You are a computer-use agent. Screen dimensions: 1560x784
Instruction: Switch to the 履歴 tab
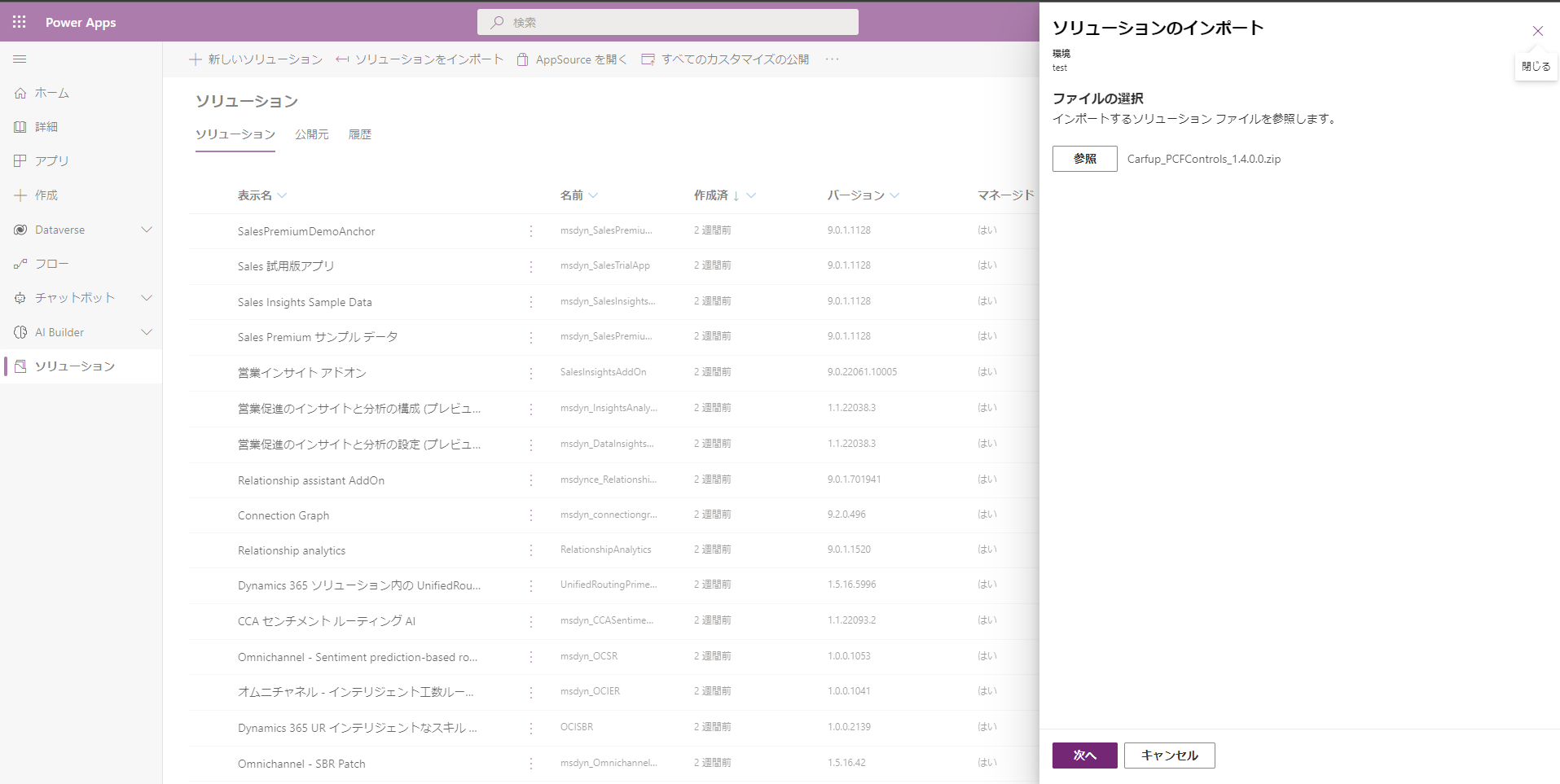[359, 134]
